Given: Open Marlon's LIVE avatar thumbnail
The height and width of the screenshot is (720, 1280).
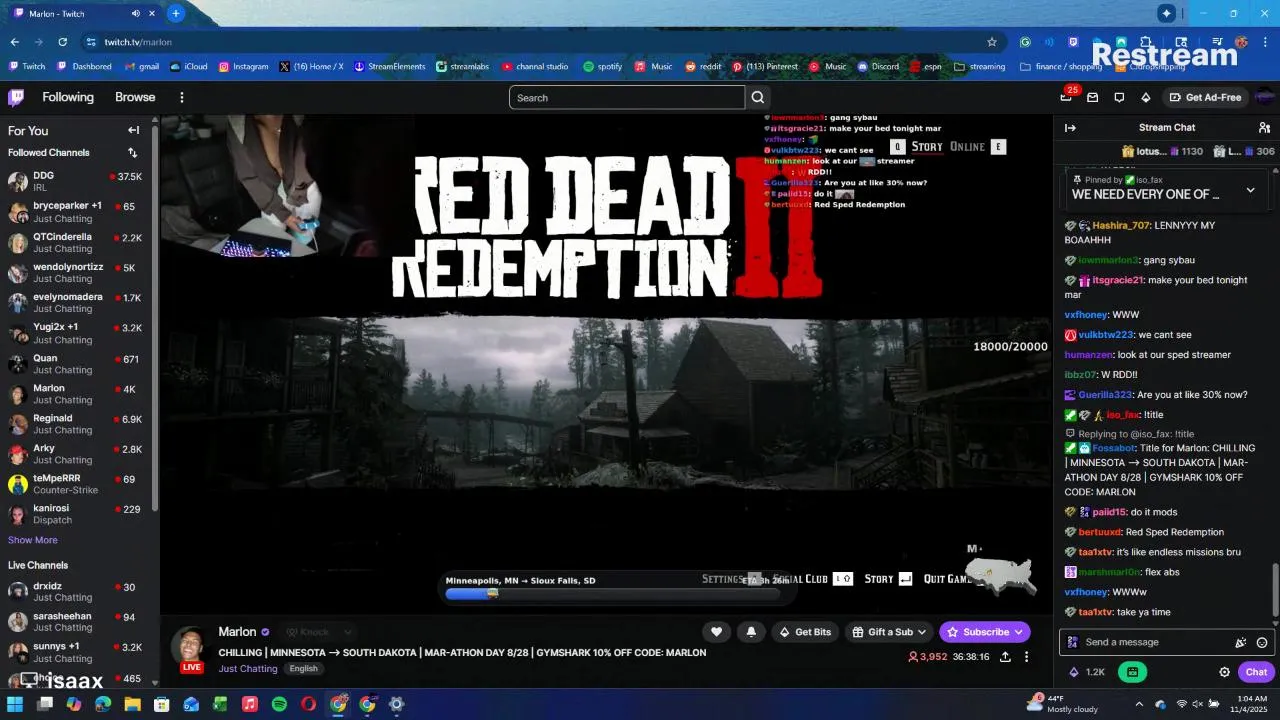Looking at the screenshot, I should (x=192, y=648).
